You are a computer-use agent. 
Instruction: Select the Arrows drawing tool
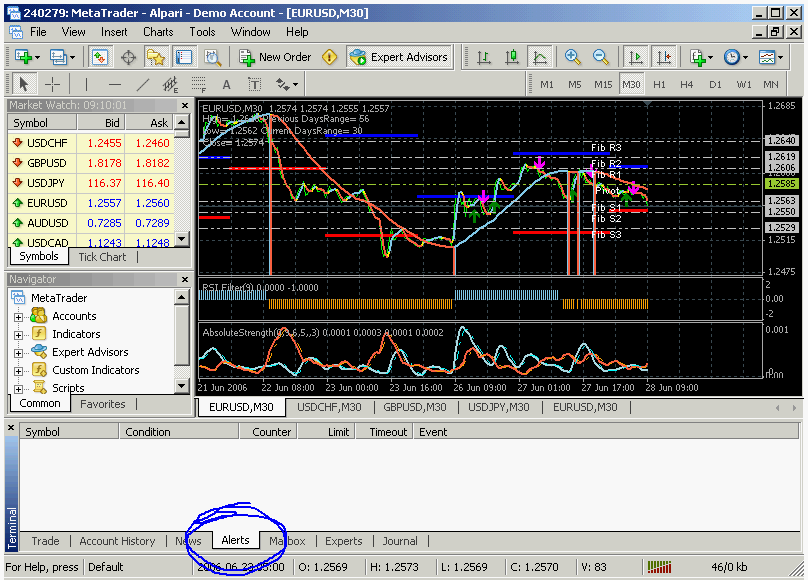(283, 84)
